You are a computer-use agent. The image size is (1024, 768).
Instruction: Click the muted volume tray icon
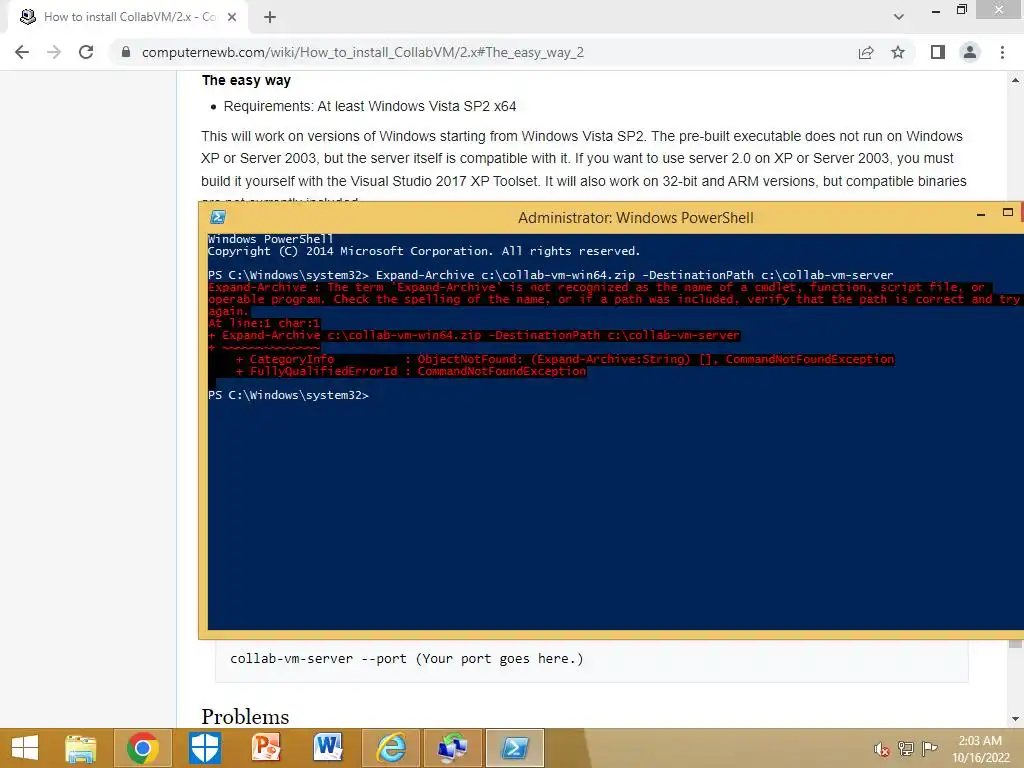tap(881, 749)
